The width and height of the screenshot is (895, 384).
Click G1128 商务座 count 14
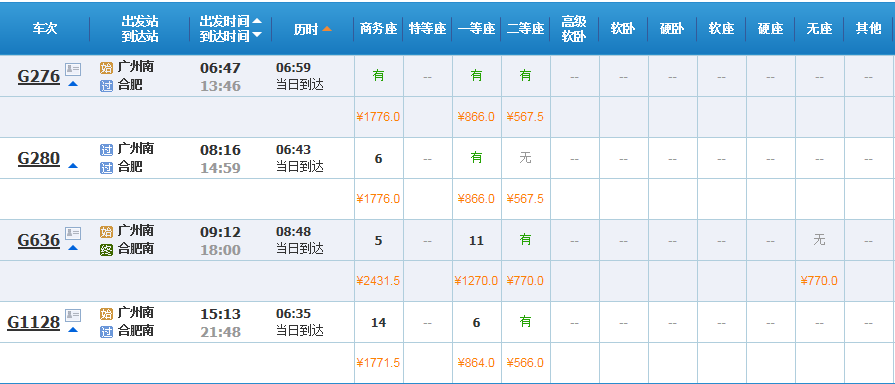(x=378, y=323)
